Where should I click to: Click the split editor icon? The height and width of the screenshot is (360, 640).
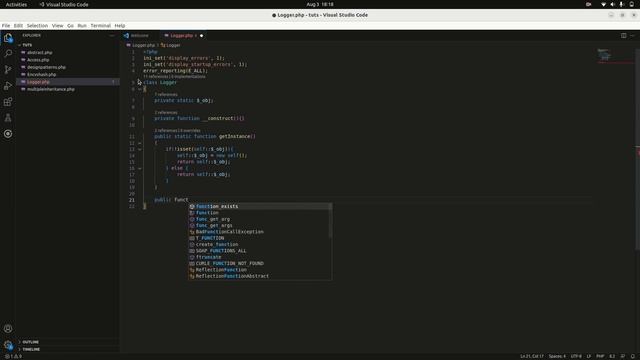[624, 36]
